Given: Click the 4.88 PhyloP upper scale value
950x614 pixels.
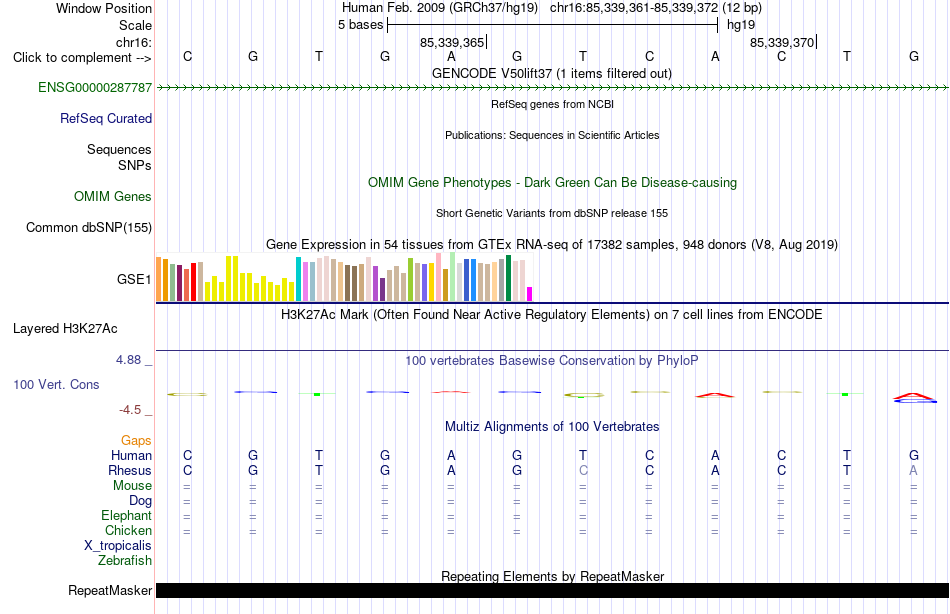Looking at the screenshot, I should [x=128, y=360].
